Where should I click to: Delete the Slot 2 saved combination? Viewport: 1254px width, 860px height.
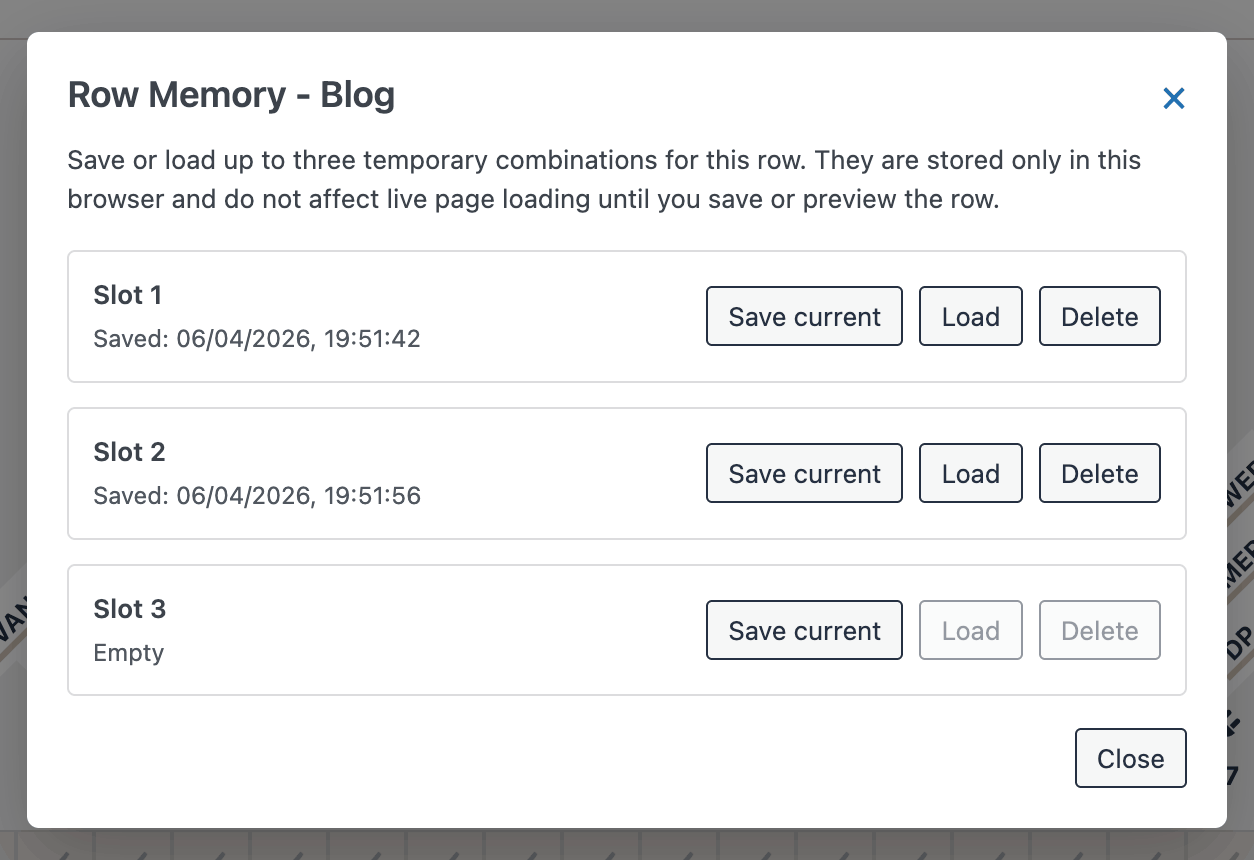point(1099,474)
